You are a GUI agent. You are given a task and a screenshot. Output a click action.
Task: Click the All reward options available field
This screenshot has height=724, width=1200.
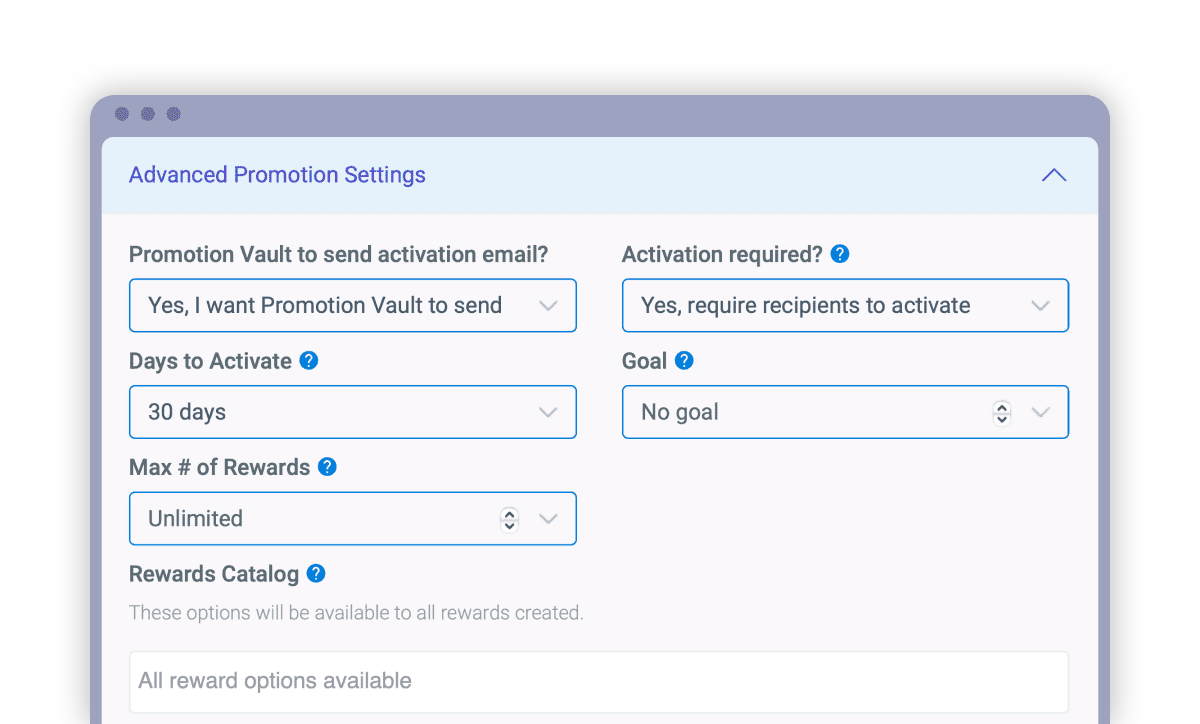coord(598,681)
